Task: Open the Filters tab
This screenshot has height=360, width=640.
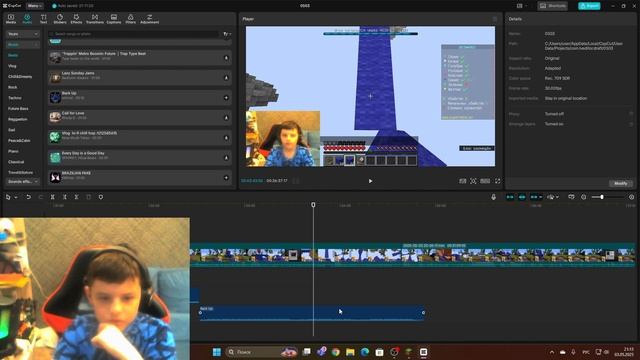Action: pyautogui.click(x=131, y=19)
